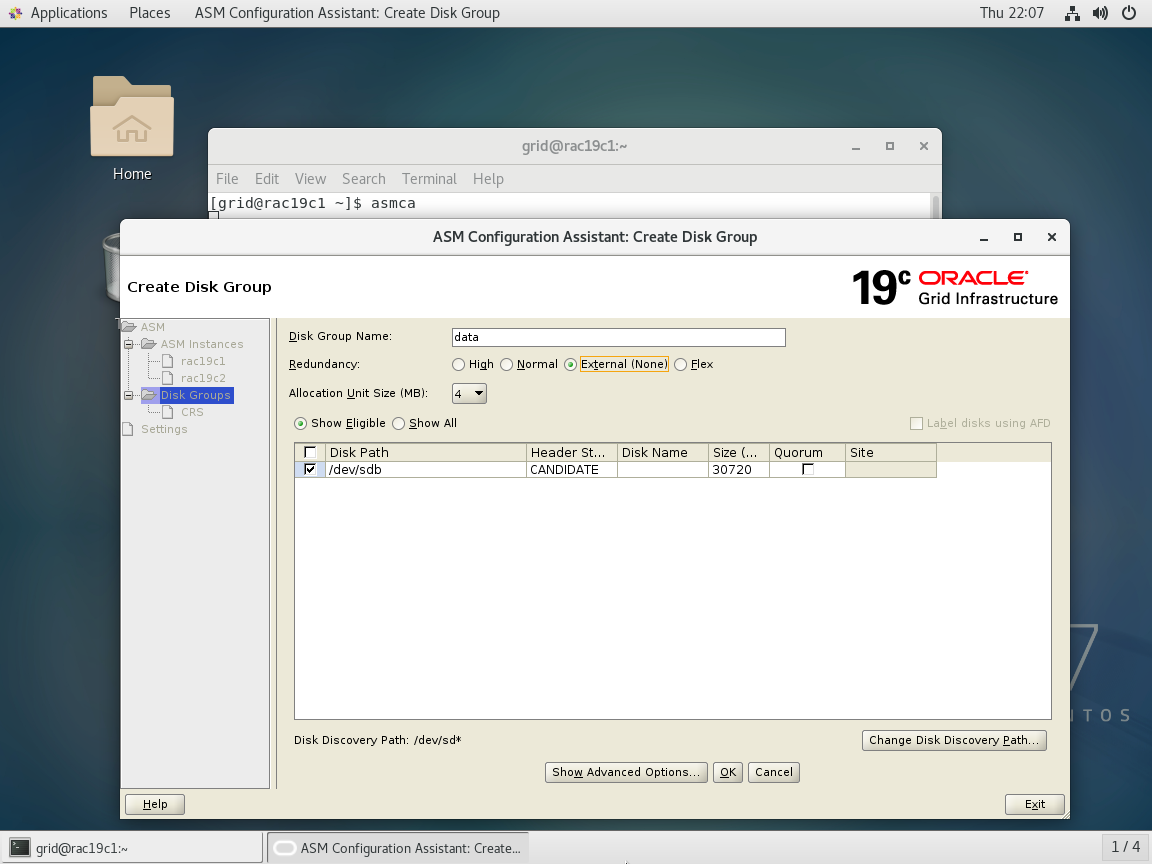Open the network status icon in top bar
The height and width of the screenshot is (864, 1152).
tap(1072, 13)
